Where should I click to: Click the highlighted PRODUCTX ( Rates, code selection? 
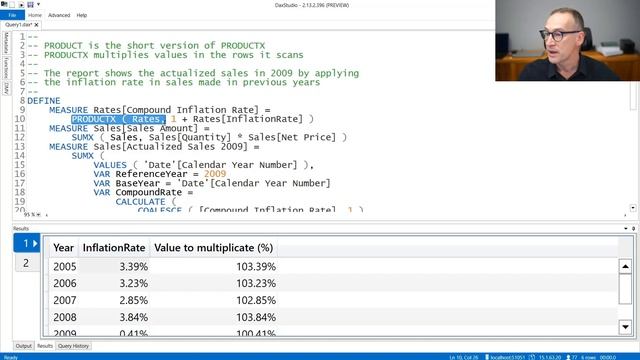click(x=118, y=119)
